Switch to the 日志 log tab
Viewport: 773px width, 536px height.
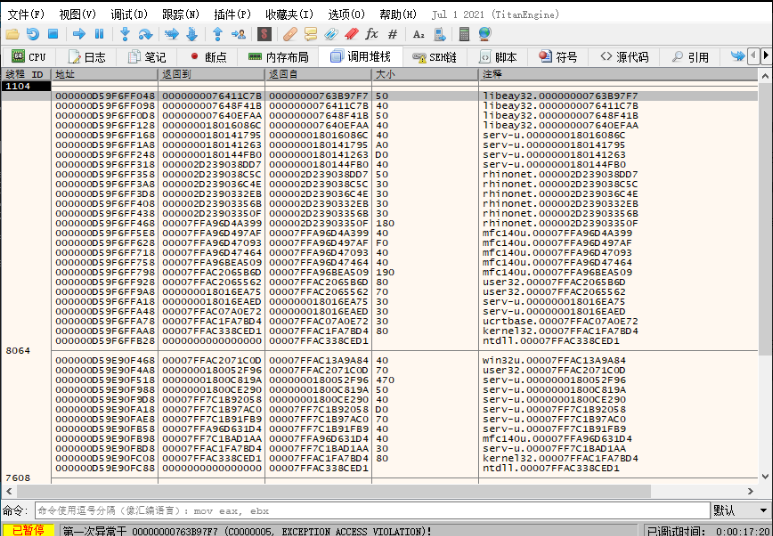click(87, 57)
